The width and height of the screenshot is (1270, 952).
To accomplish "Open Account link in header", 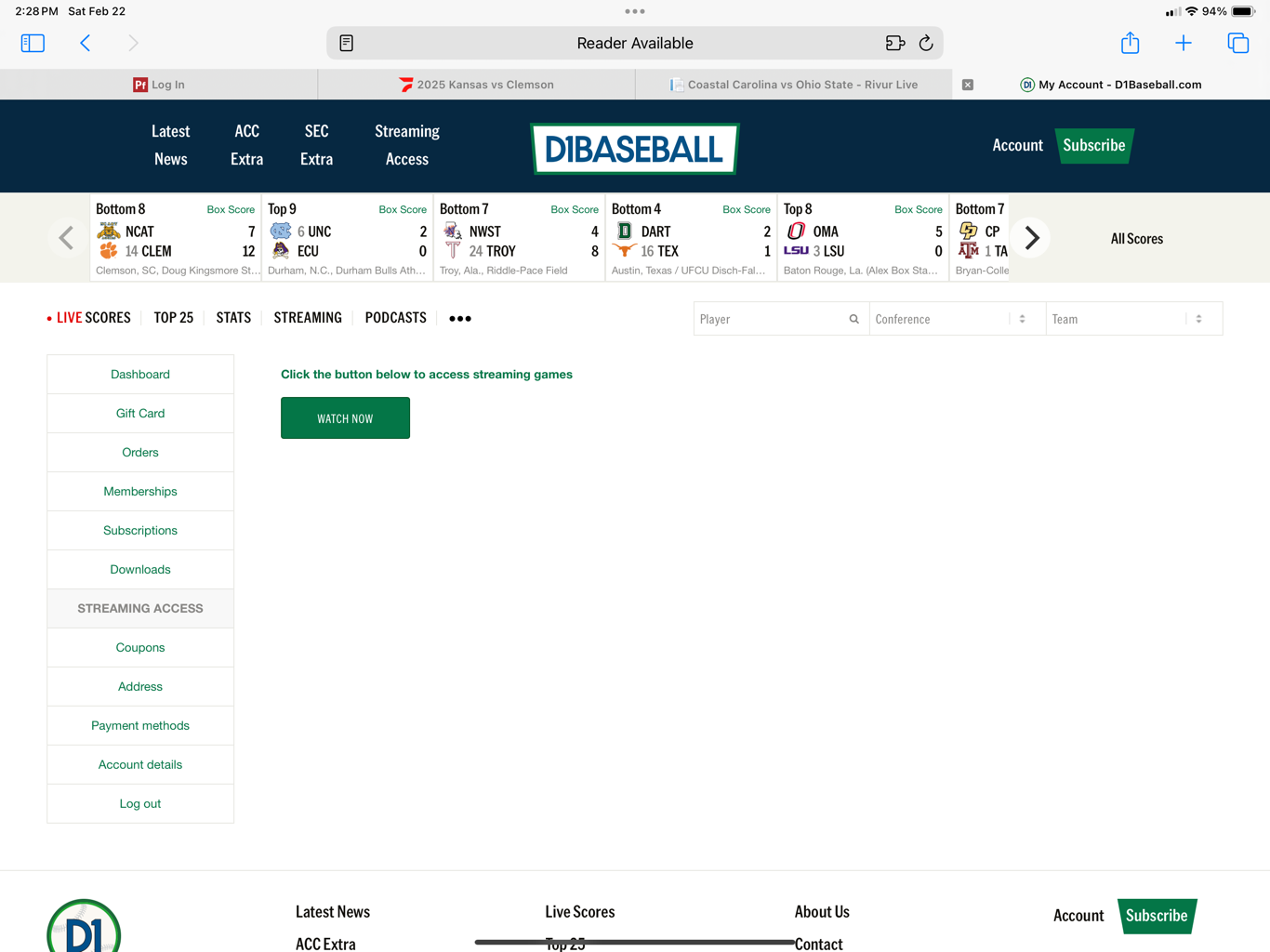I will pos(1017,145).
